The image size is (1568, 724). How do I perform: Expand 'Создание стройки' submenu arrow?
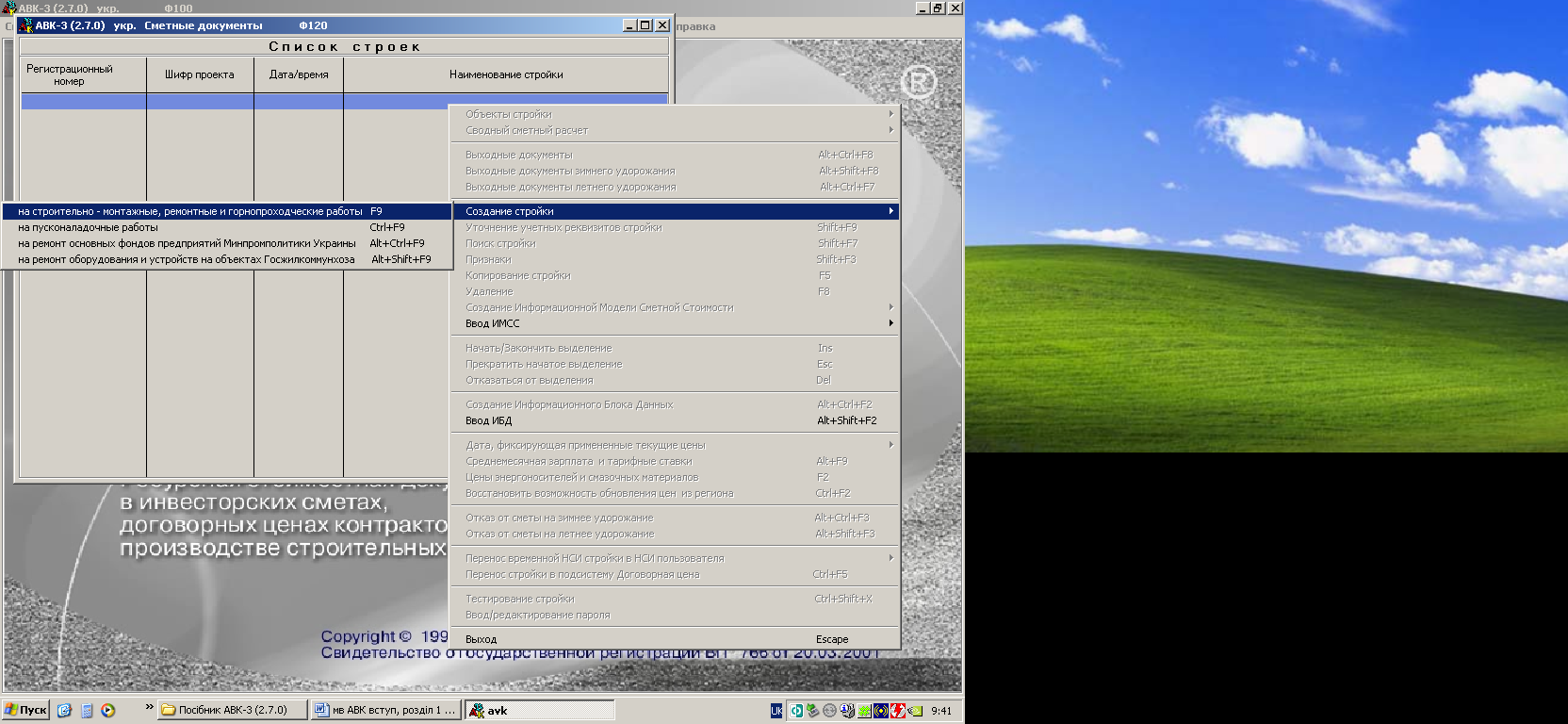pyautogui.click(x=891, y=211)
